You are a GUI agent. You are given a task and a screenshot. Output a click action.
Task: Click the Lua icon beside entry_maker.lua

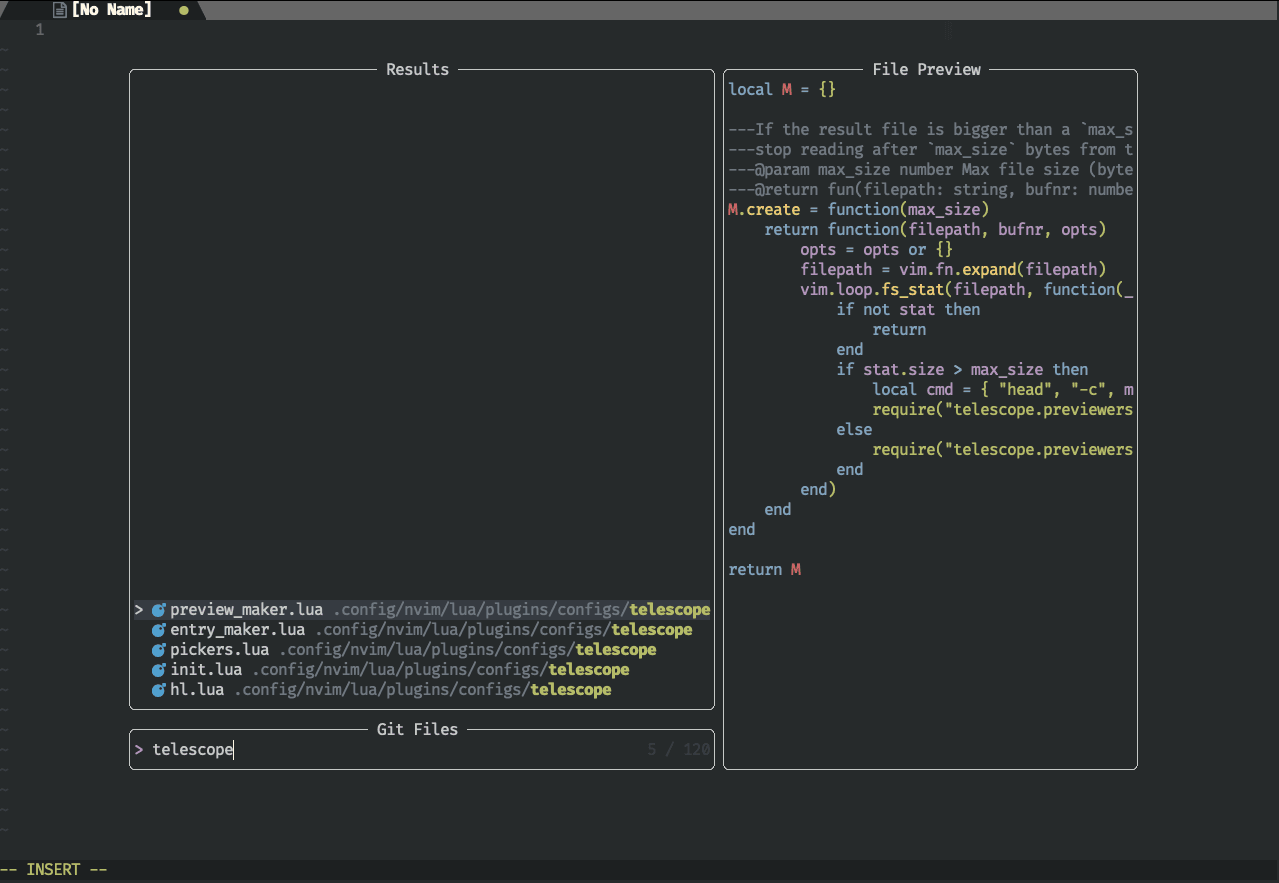(x=158, y=630)
